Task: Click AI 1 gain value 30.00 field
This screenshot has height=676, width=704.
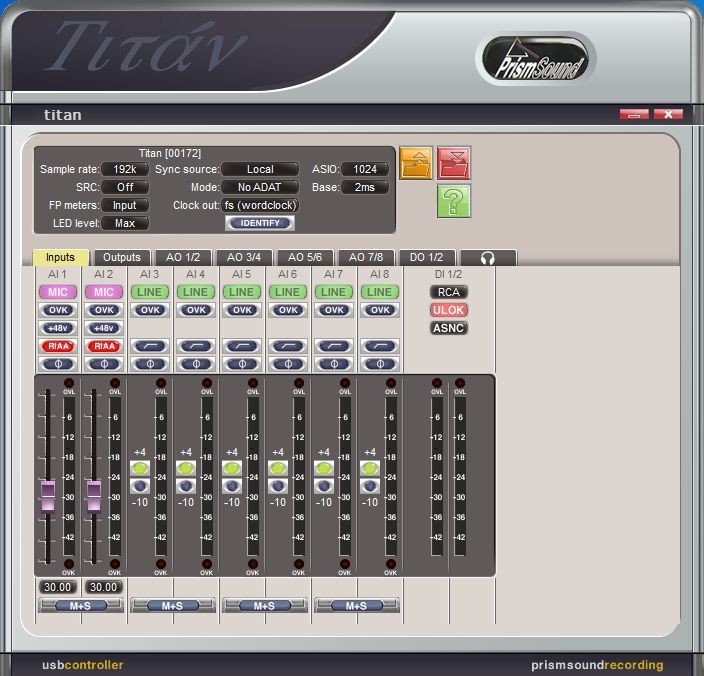Action: [x=58, y=587]
